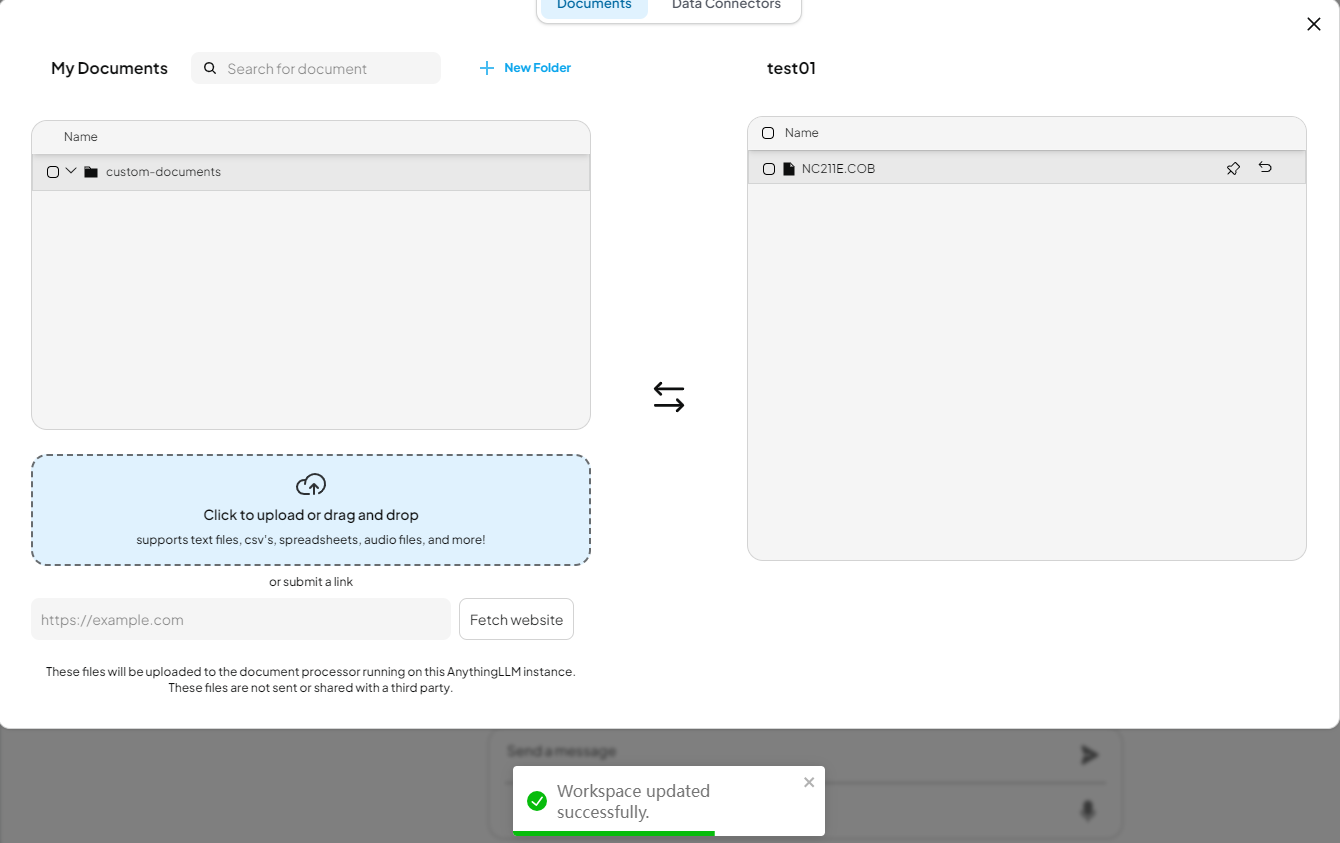This screenshot has height=843, width=1340.
Task: Toggle the select-all checkbox in test01 header
Action: 768,133
